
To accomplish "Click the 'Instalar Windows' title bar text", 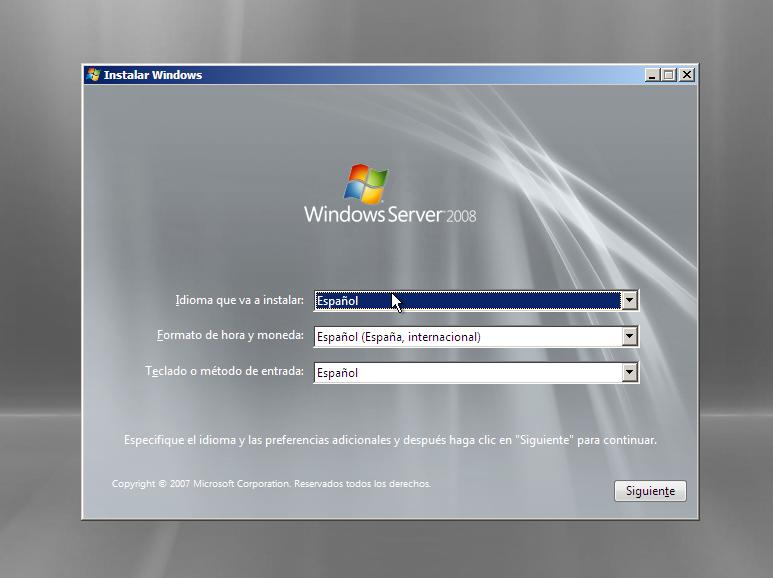I will (x=153, y=75).
